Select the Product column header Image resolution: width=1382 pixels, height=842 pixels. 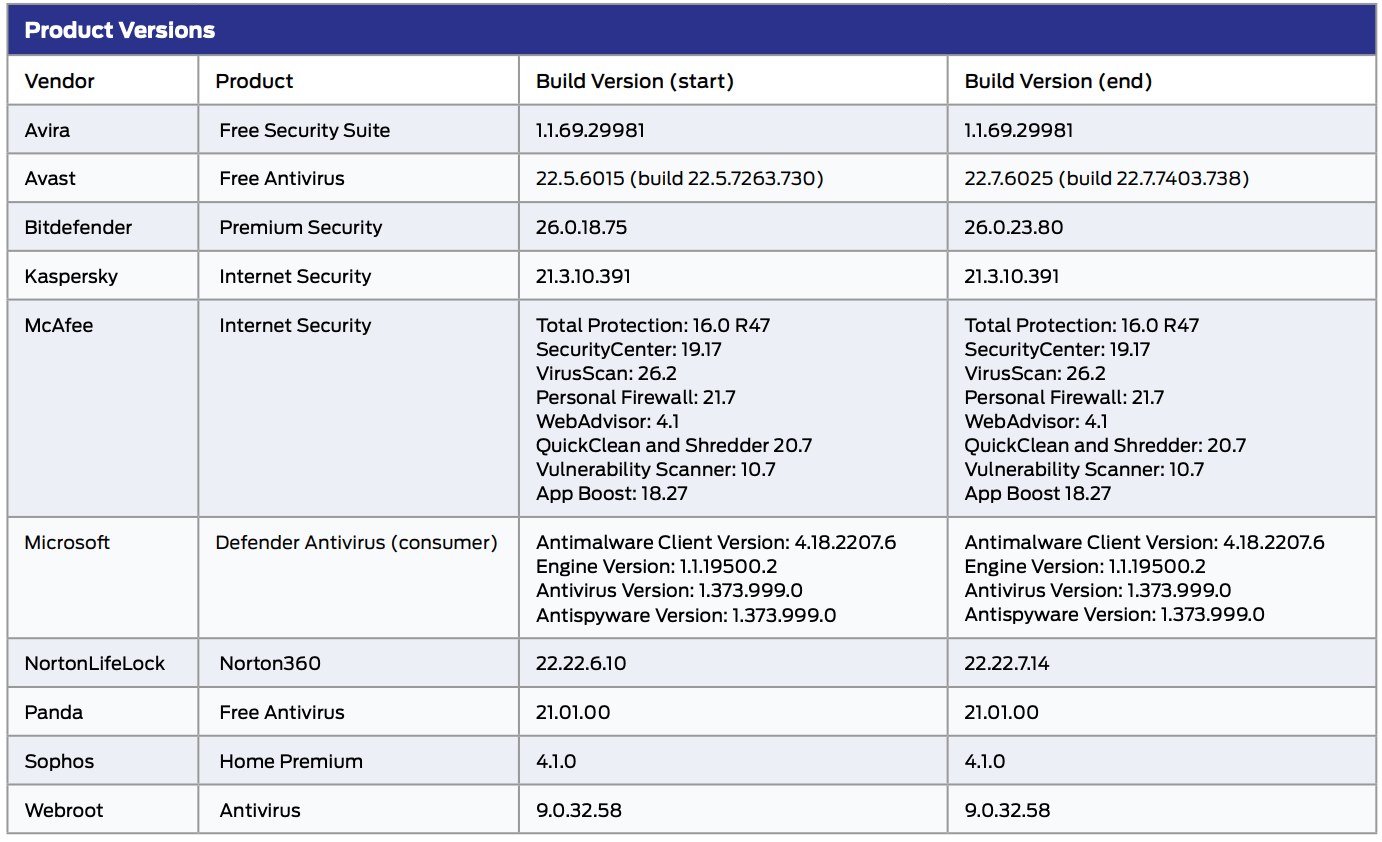tap(255, 81)
